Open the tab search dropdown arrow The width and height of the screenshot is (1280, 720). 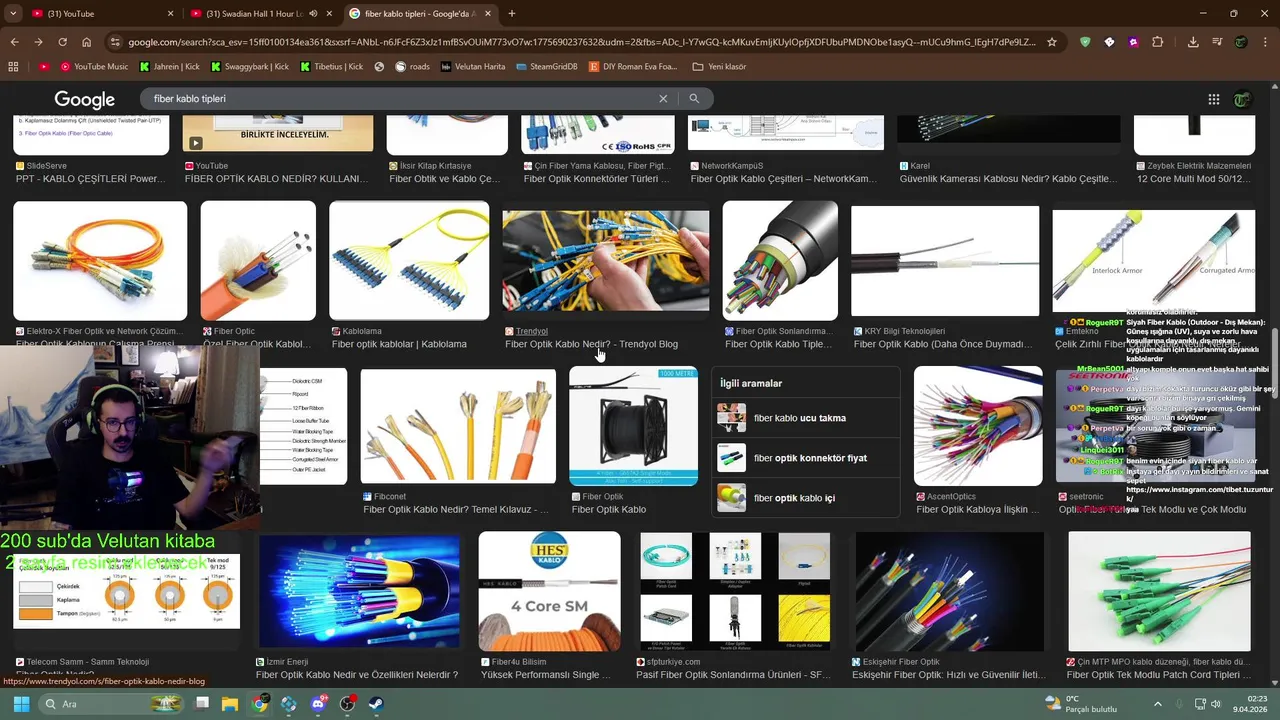(13, 13)
